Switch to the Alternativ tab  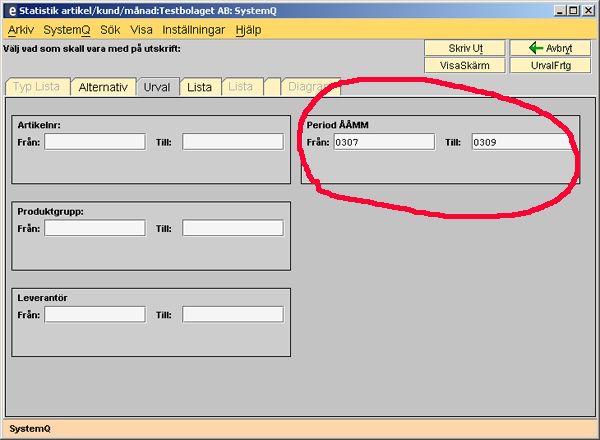tap(103, 87)
